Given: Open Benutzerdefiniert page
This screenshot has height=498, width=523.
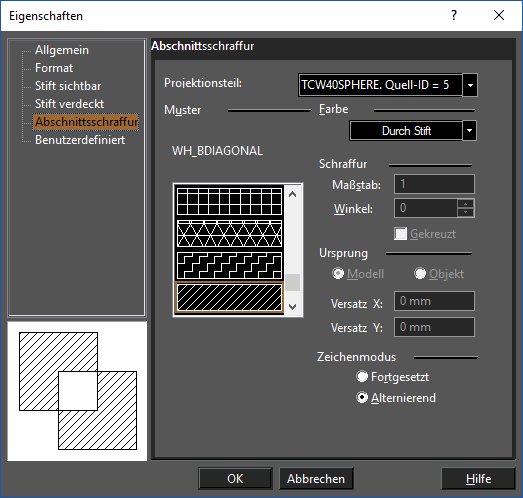Looking at the screenshot, I should pos(80,140).
